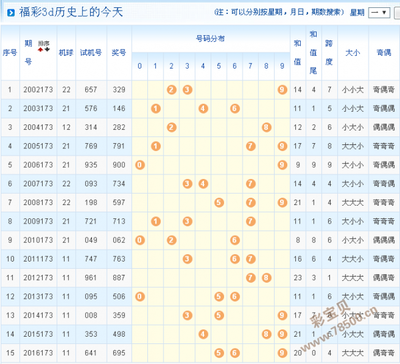The width and height of the screenshot is (400, 364).
Task: Click the 试机号 value 721
Action: pyautogui.click(x=91, y=221)
